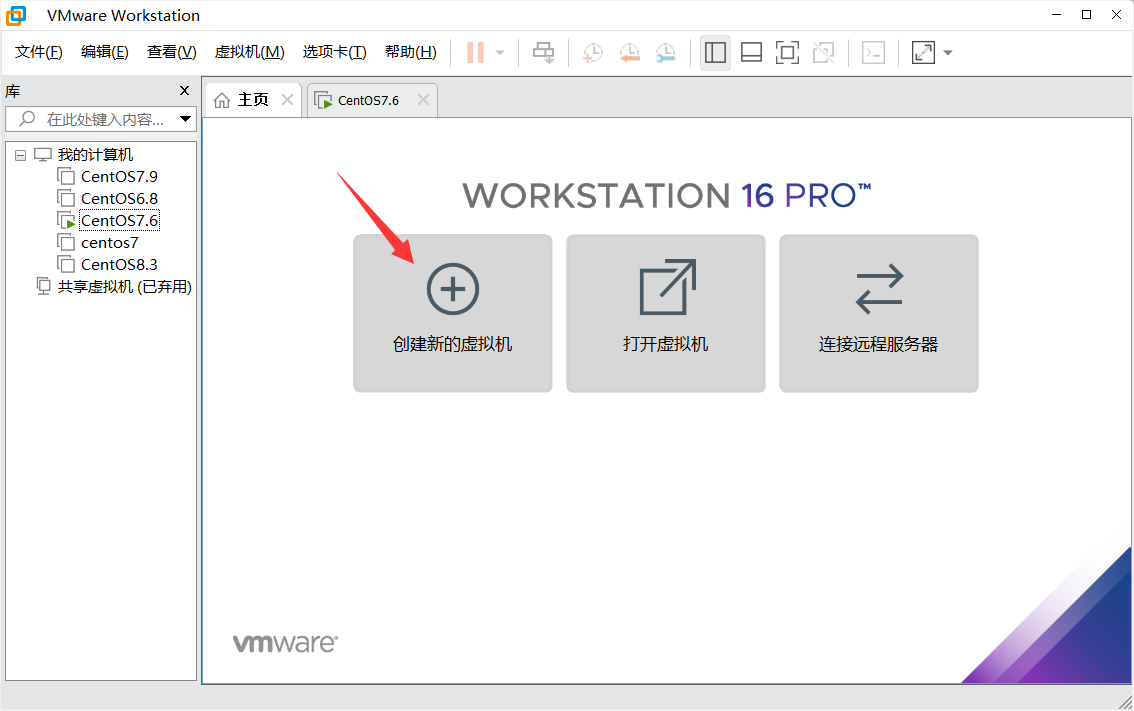Click the shared VMs icon beside 共享虚拟机
This screenshot has height=711, width=1134.
point(43,286)
